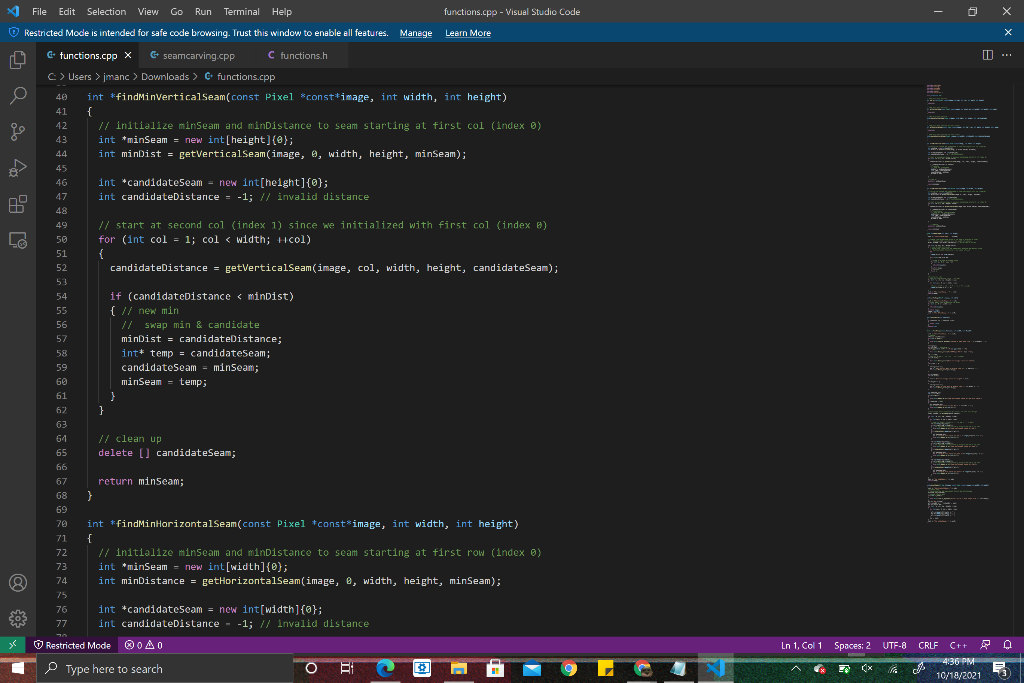Open the Explorer view in the activity bar
This screenshot has width=1024, height=683.
click(16, 60)
